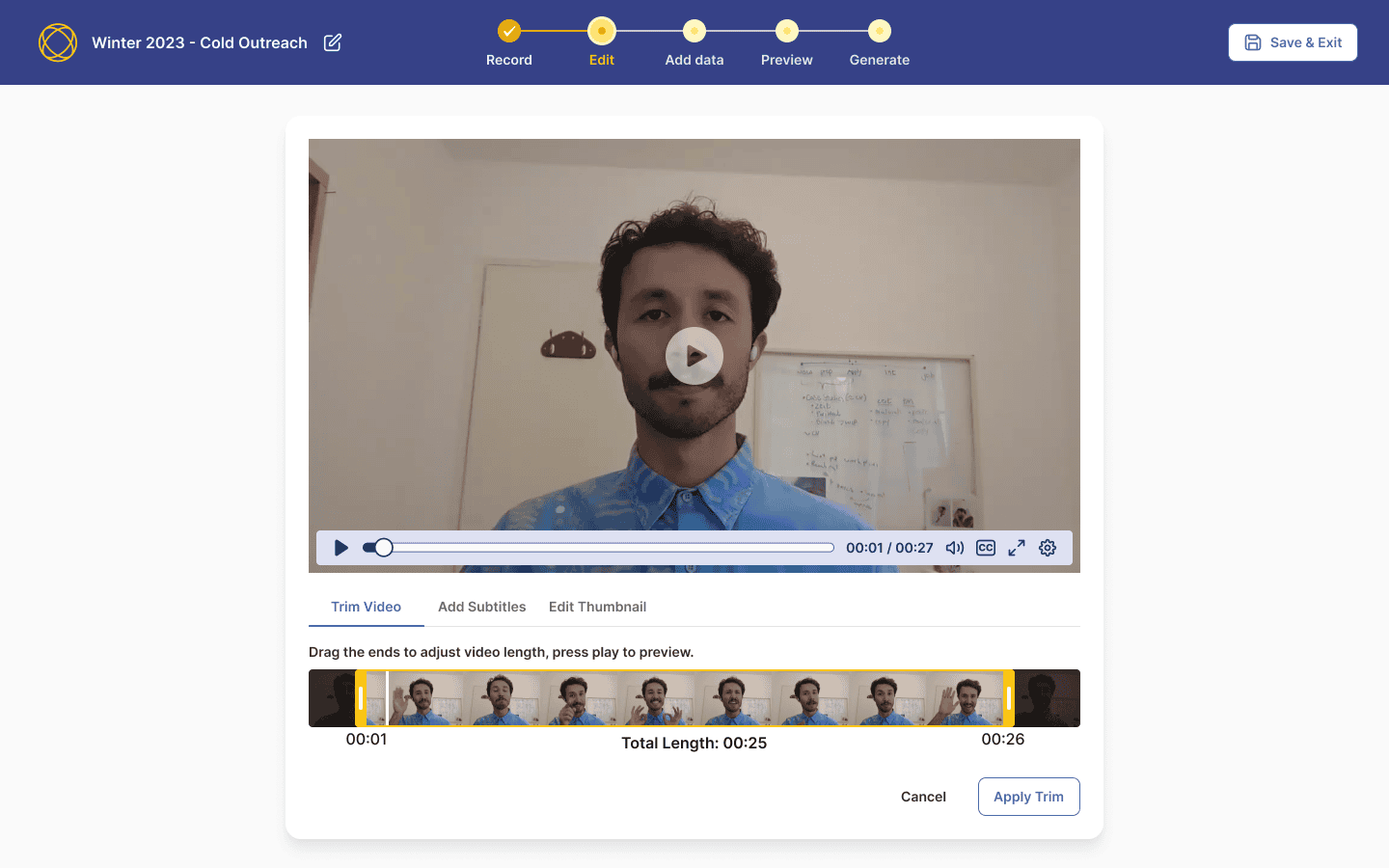
Task: Jump to the Add data step
Action: pos(694,43)
